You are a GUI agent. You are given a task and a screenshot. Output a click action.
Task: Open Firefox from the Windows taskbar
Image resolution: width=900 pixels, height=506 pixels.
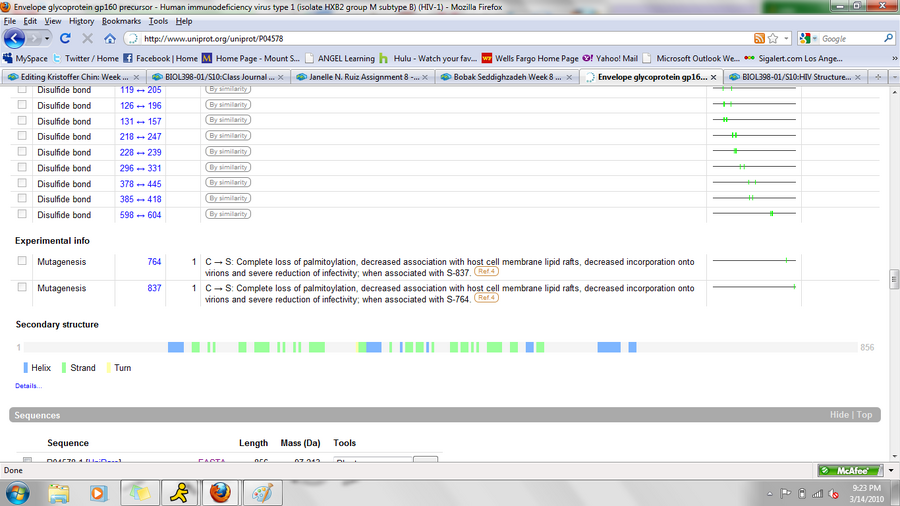tap(220, 492)
